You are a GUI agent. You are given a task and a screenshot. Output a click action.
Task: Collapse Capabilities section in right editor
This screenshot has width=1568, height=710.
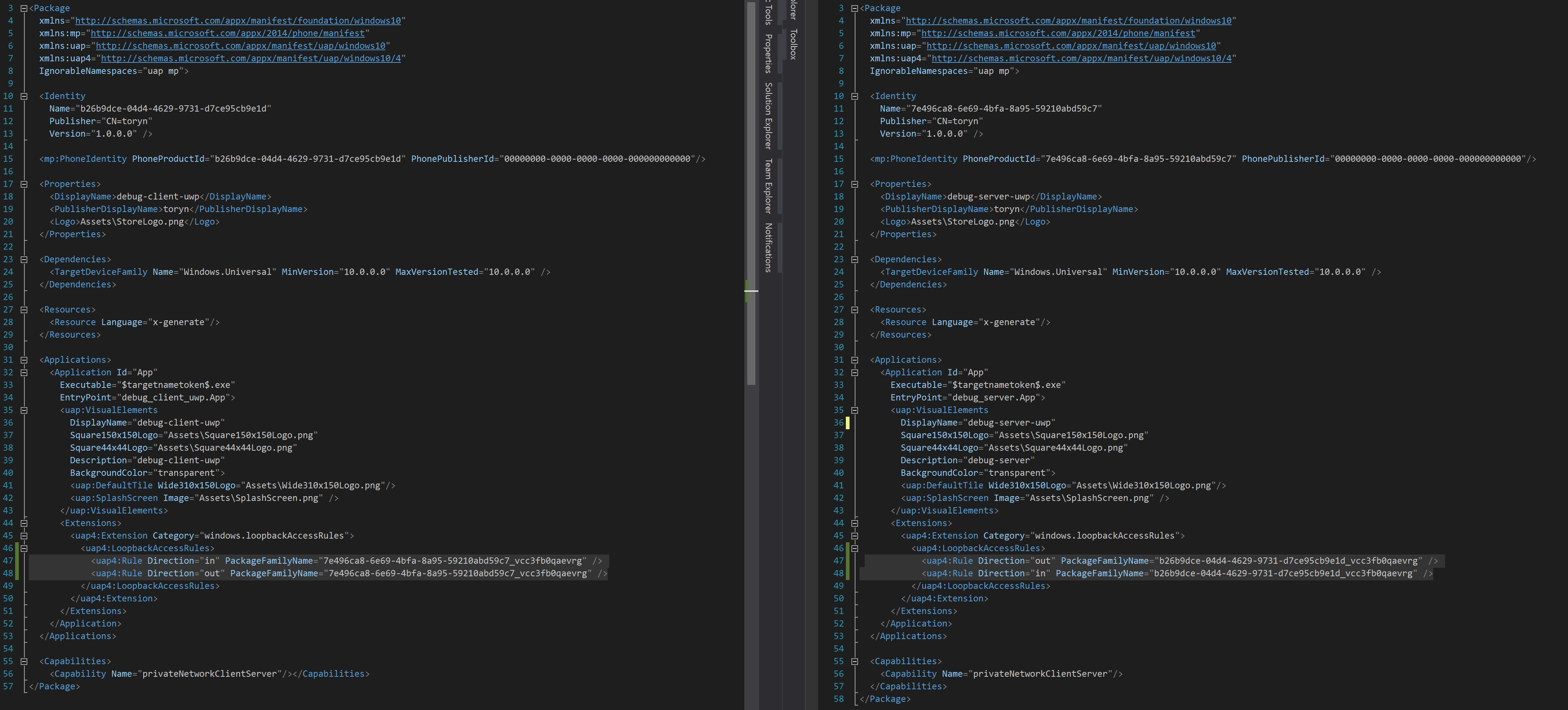click(854, 661)
